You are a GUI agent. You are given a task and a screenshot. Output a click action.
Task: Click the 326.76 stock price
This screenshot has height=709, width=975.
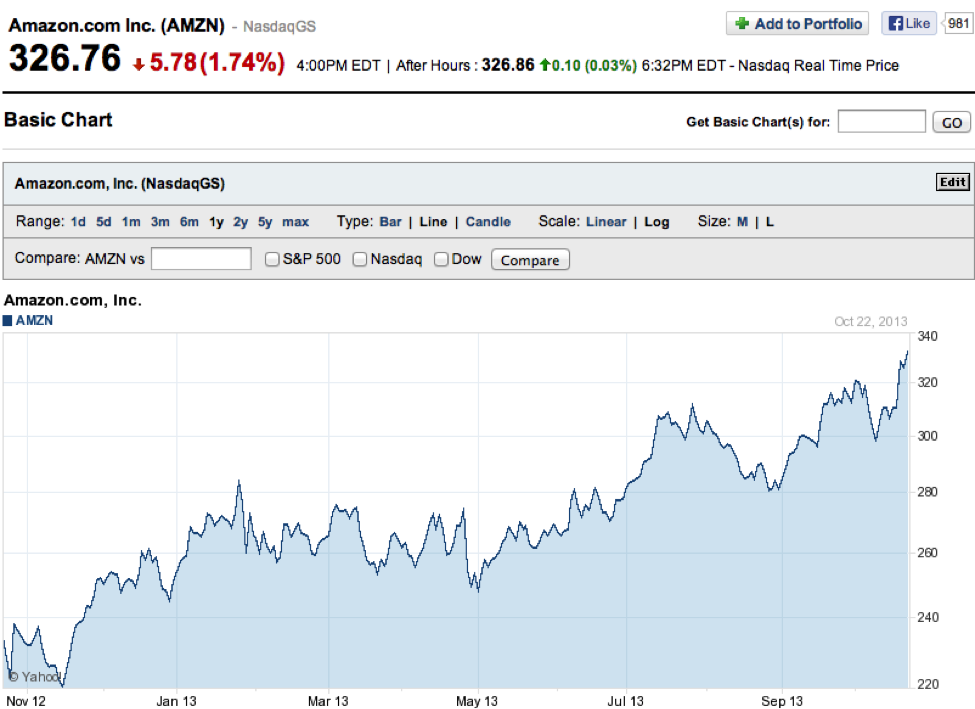pyautogui.click(x=65, y=58)
